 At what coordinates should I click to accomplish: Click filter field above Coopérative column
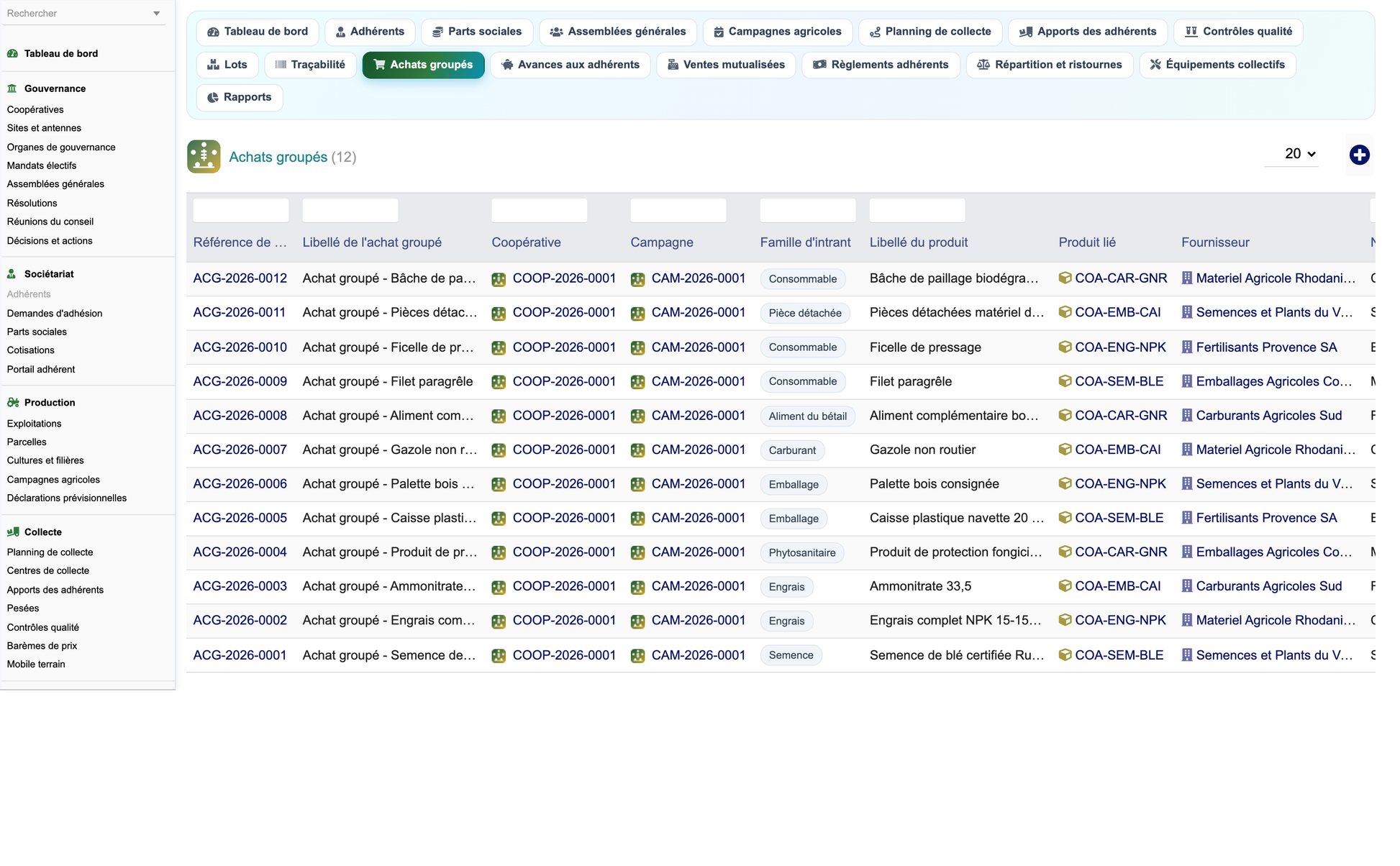click(540, 210)
